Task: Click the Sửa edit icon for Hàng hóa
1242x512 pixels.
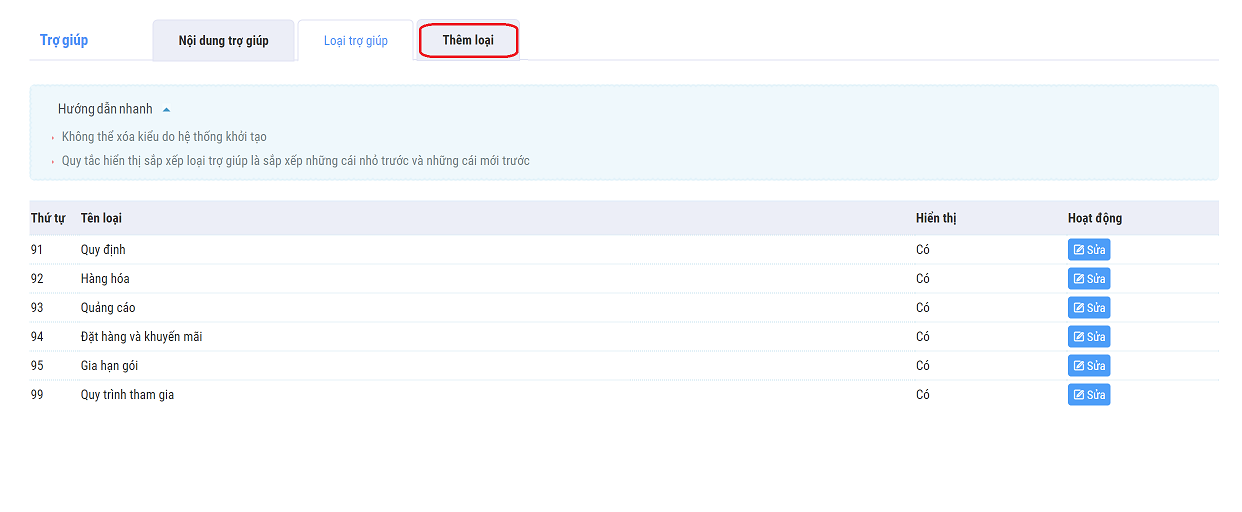Action: (x=1079, y=279)
